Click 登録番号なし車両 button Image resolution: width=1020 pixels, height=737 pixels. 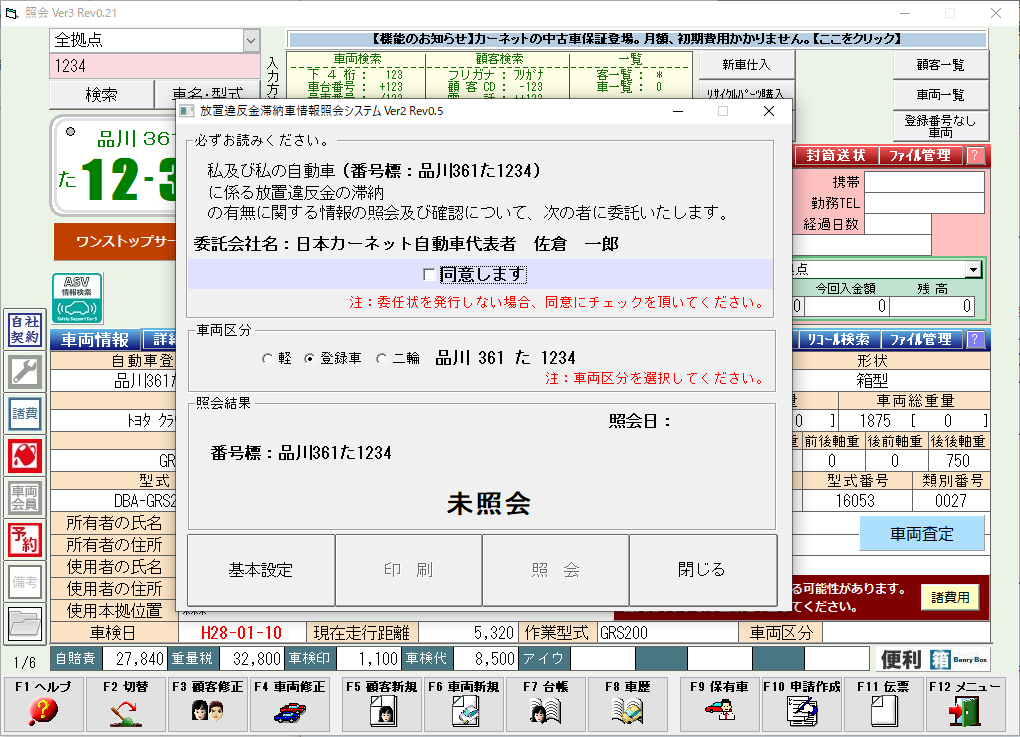pyautogui.click(x=941, y=126)
